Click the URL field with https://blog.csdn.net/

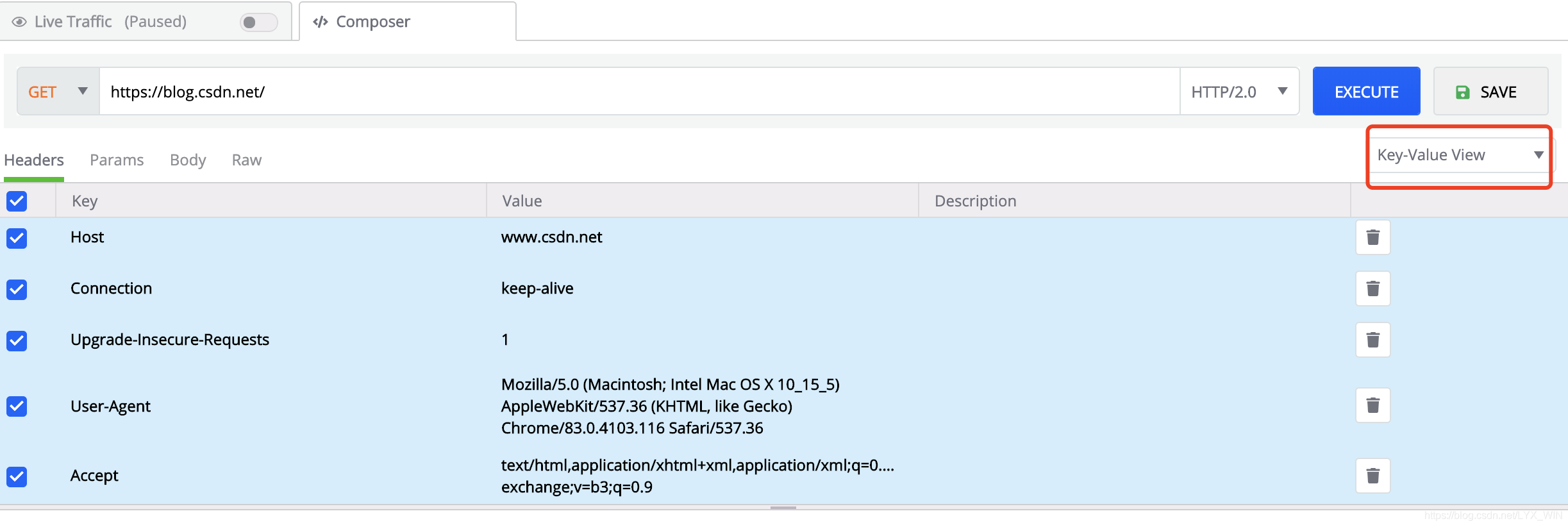(639, 92)
